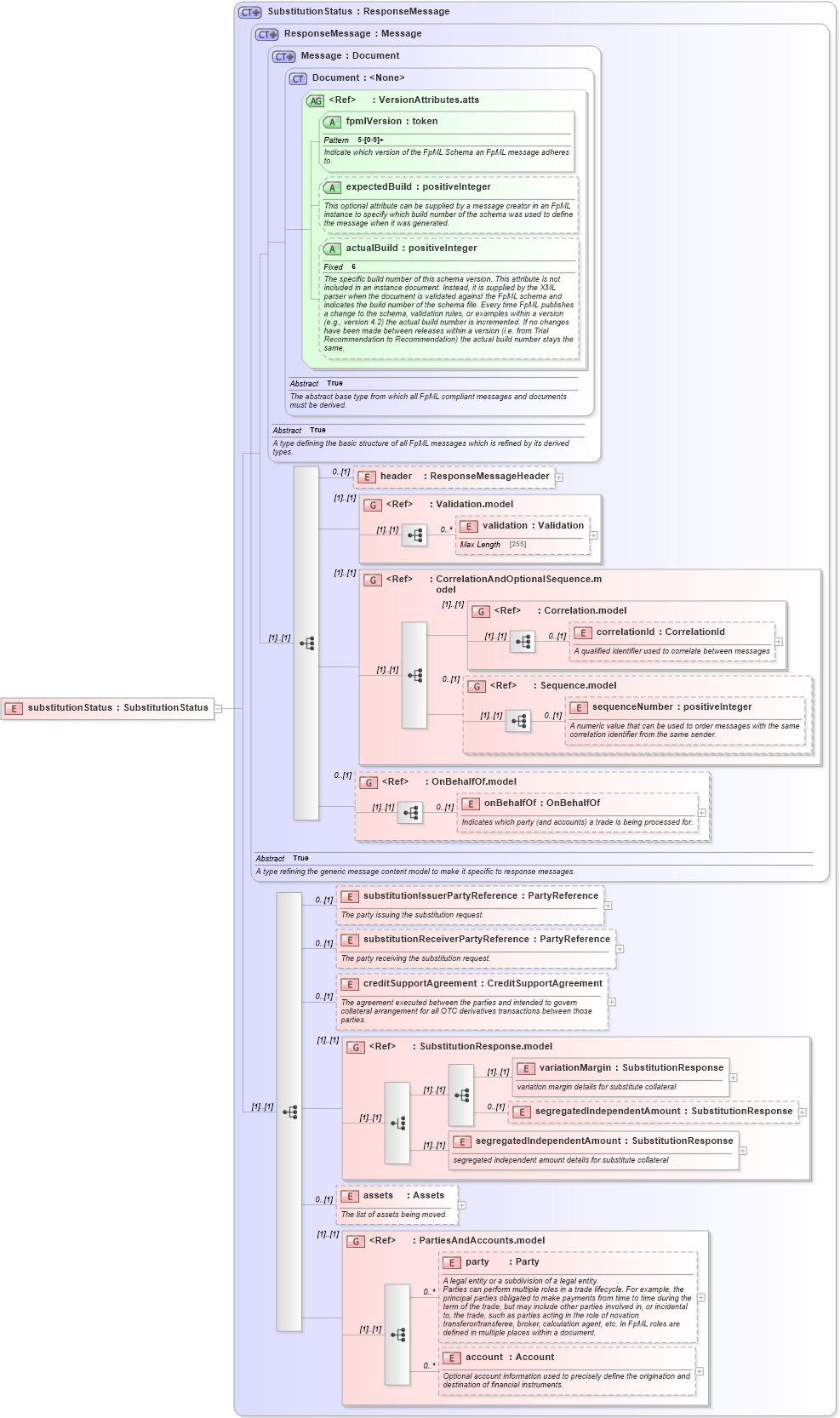Click the sequence compositor inside Validation.model

pyautogui.click(x=414, y=535)
